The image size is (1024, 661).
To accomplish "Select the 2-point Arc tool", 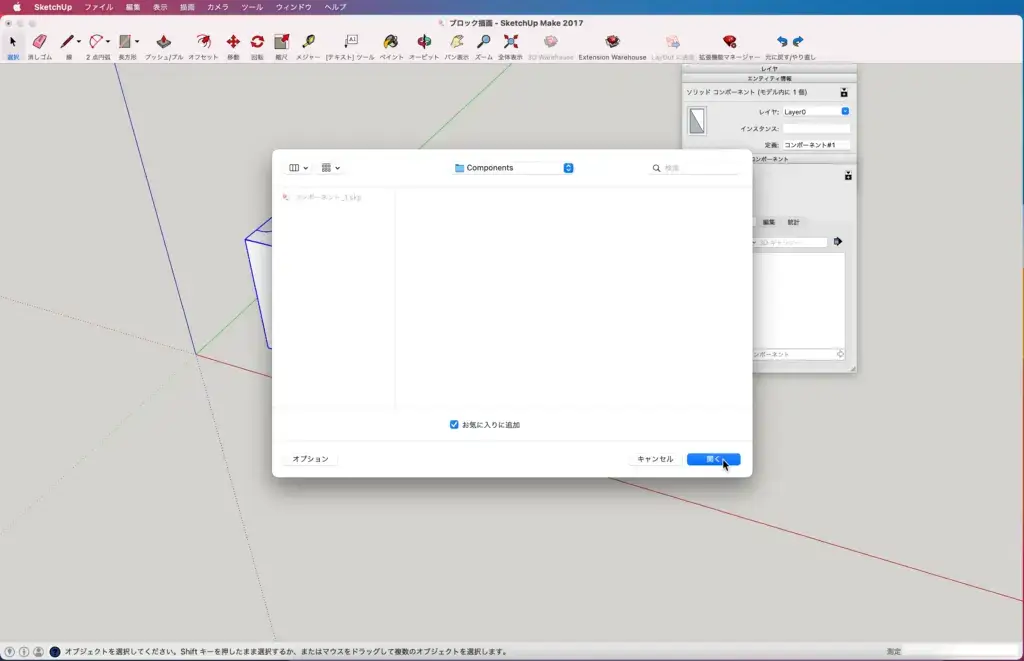I will (x=96, y=42).
